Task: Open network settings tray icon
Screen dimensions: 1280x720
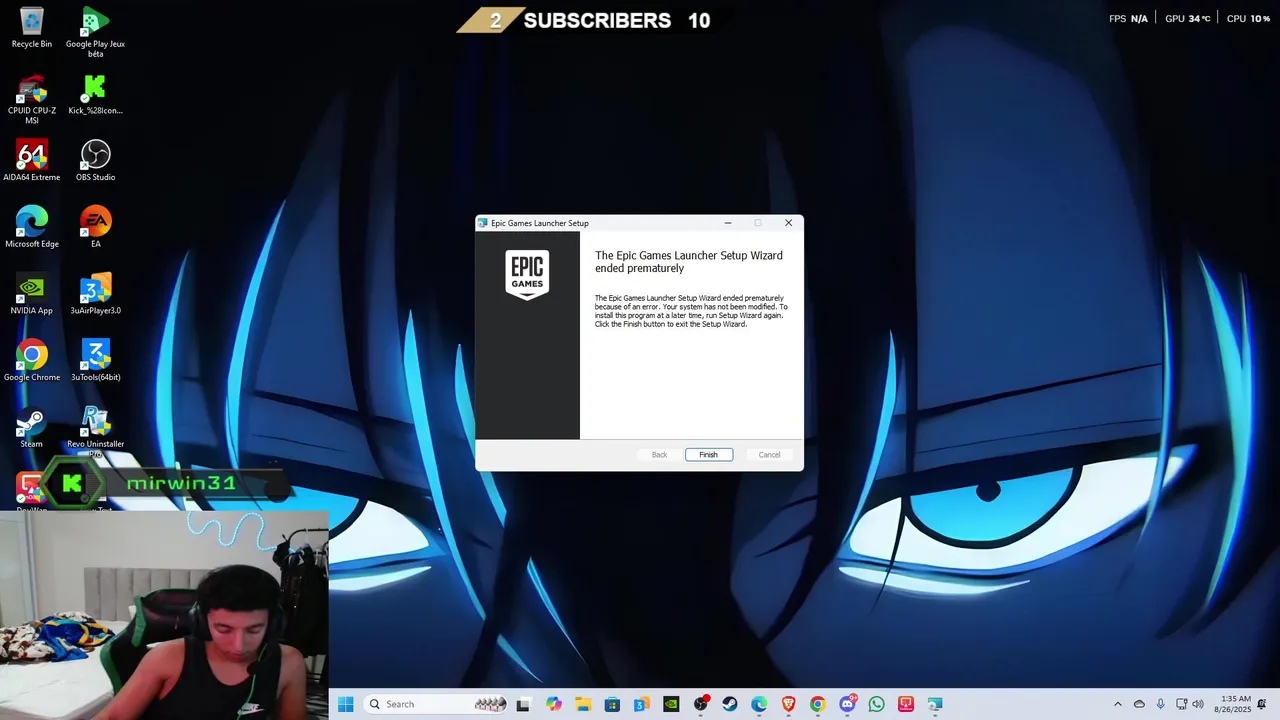Action: [1181, 704]
